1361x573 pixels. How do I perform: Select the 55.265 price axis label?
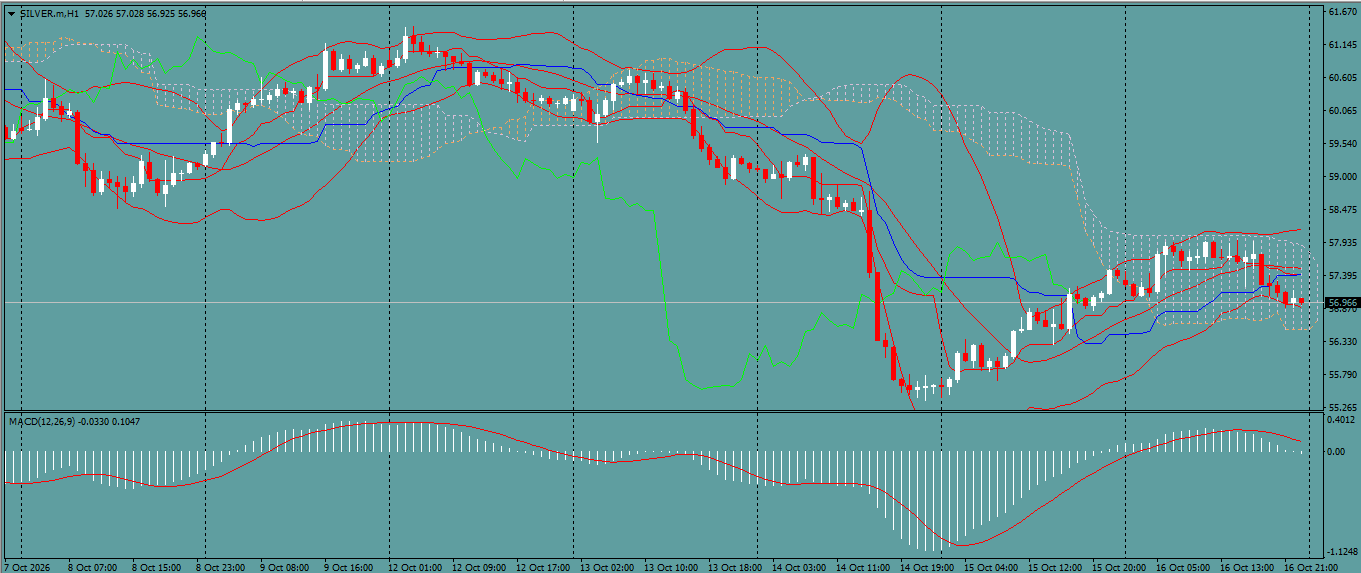tap(1342, 408)
